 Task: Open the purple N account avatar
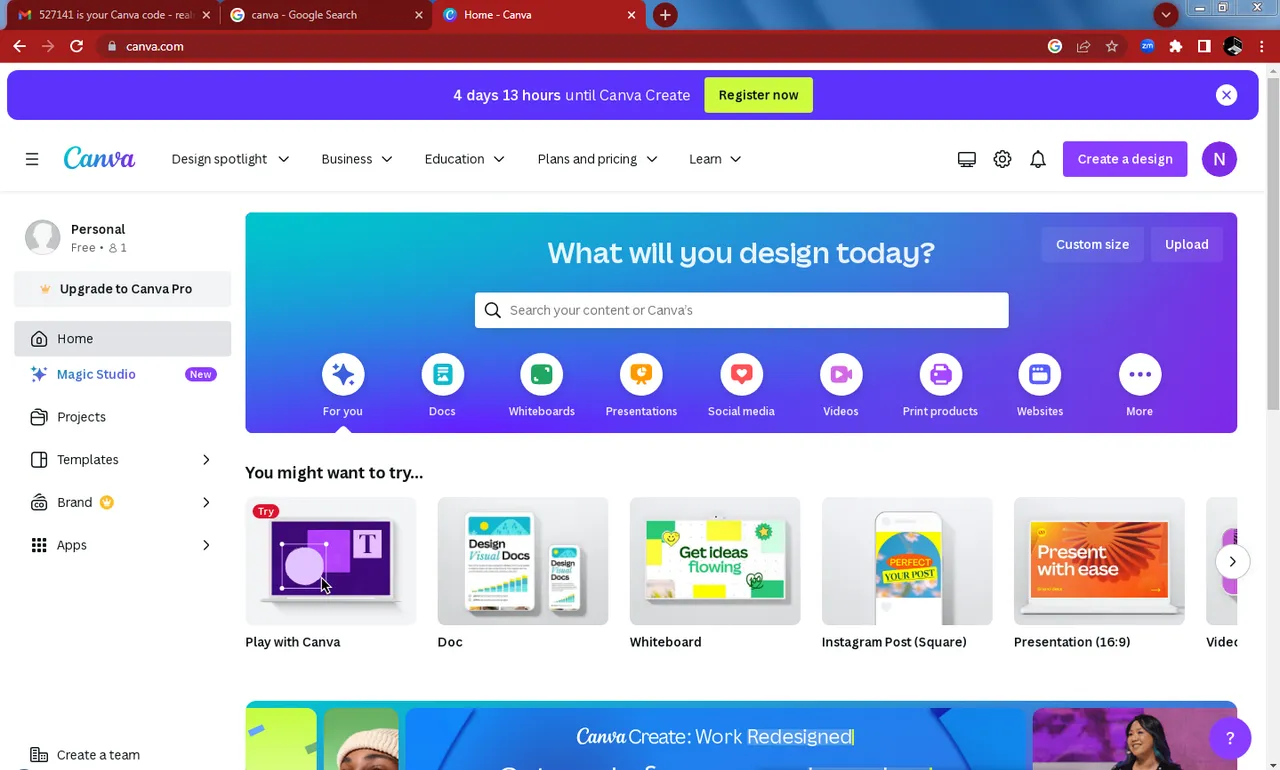[x=1219, y=159]
